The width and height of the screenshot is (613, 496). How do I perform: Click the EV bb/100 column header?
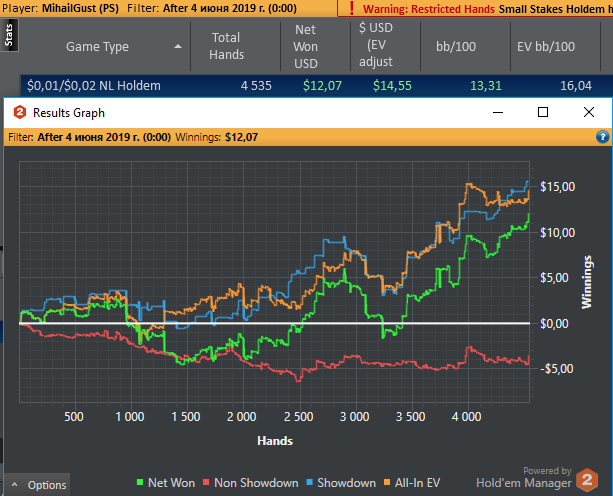coord(548,46)
